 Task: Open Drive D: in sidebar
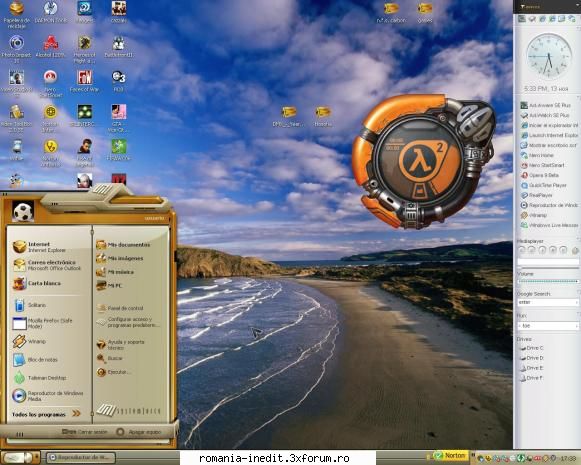pyautogui.click(x=531, y=358)
